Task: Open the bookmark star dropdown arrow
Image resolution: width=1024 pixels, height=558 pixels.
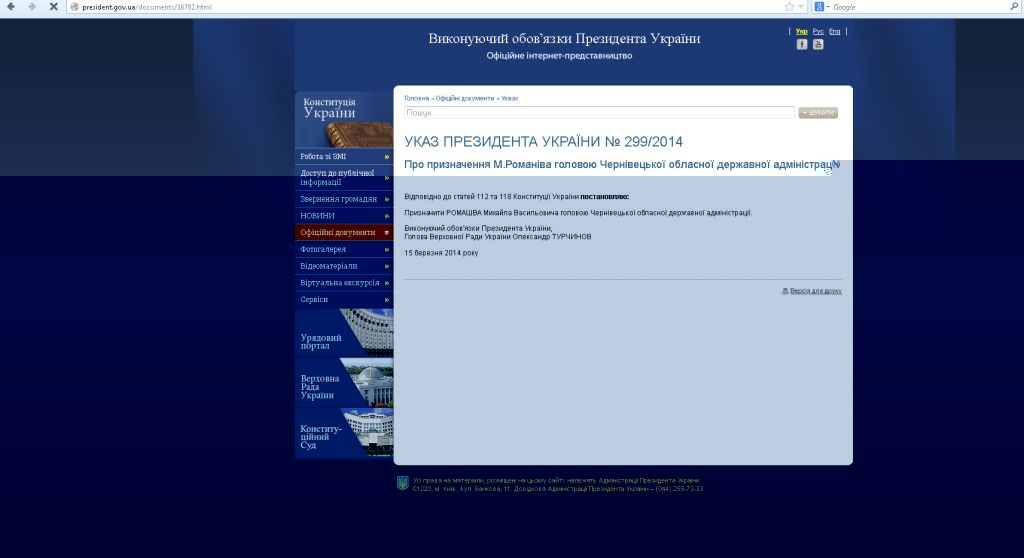Action: (x=801, y=7)
